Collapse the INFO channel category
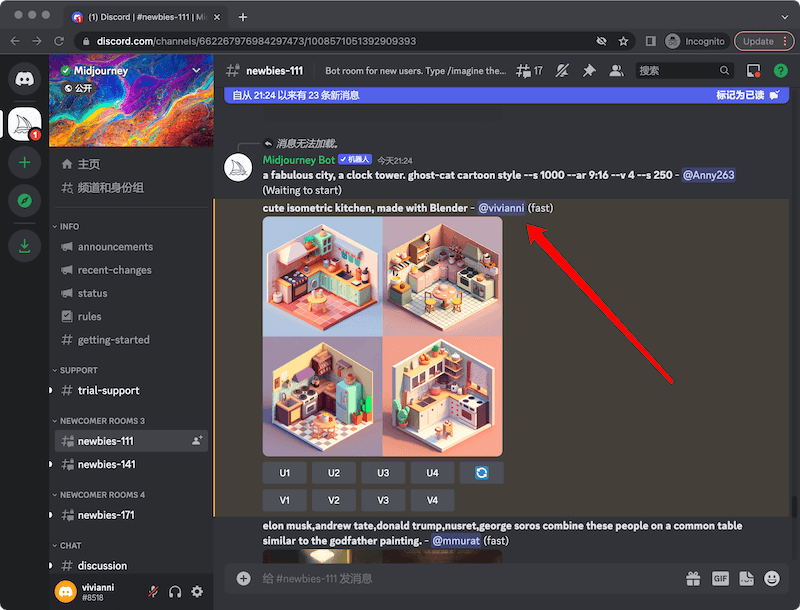This screenshot has width=800, height=610. click(x=69, y=227)
